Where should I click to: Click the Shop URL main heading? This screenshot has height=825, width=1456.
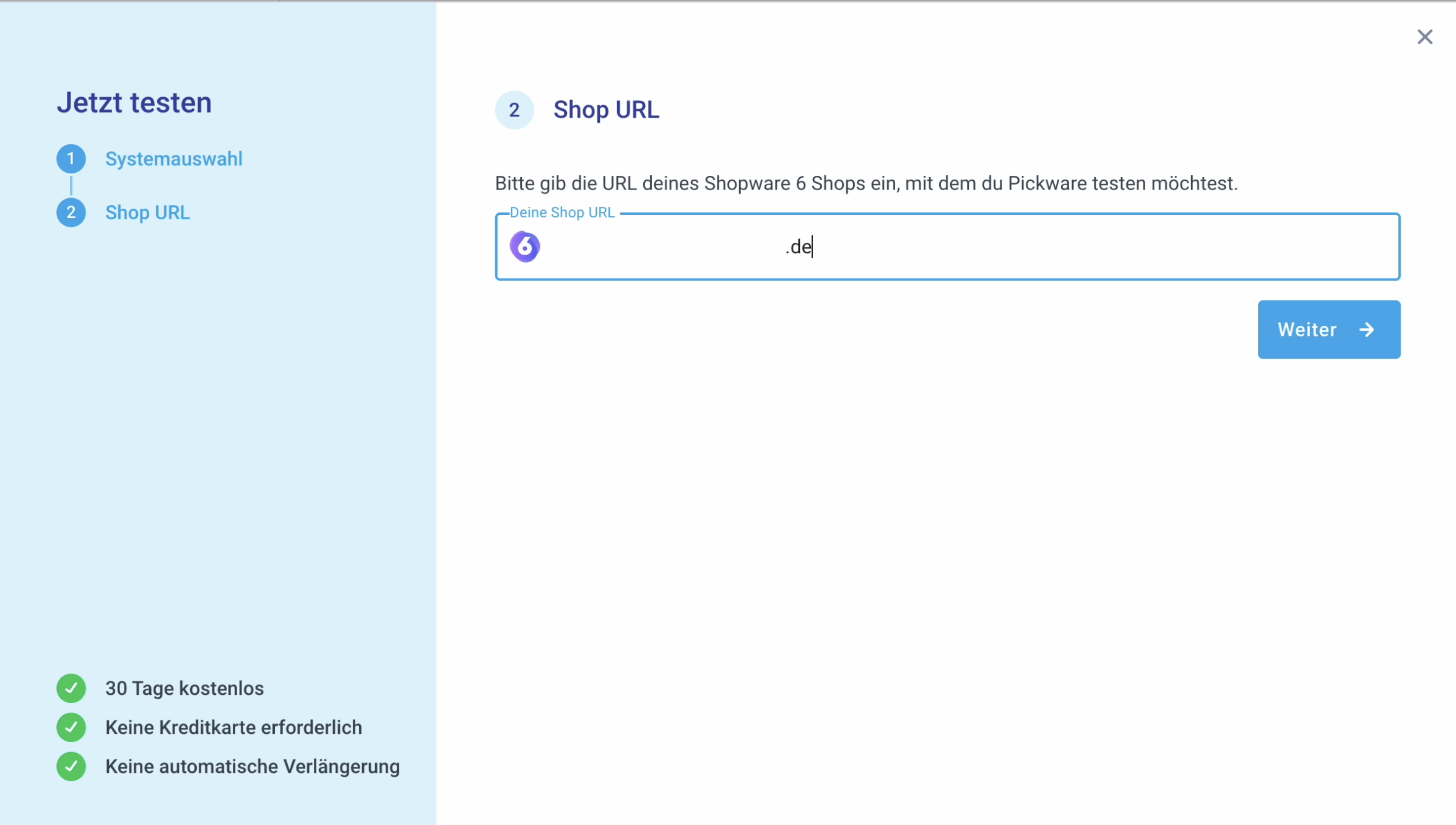pos(606,110)
